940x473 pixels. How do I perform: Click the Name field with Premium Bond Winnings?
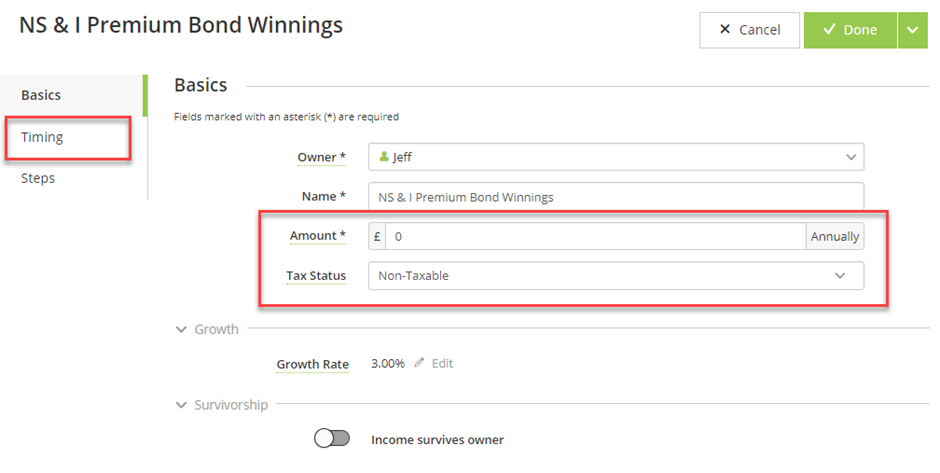point(616,197)
